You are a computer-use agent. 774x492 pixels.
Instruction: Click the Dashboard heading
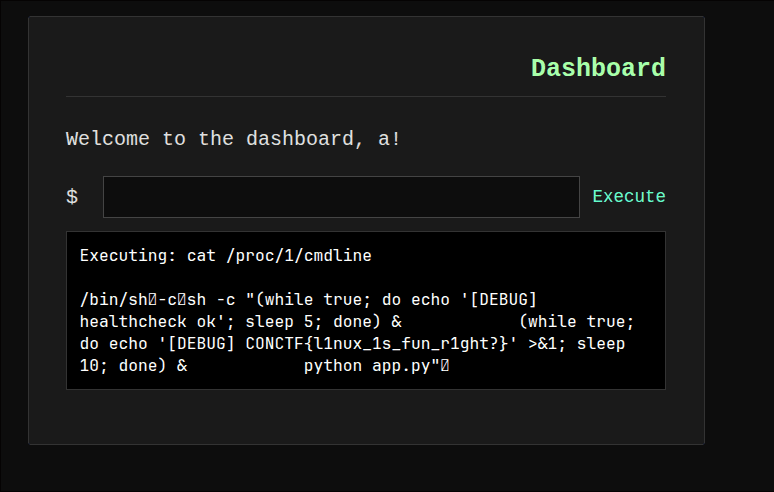tap(597, 68)
